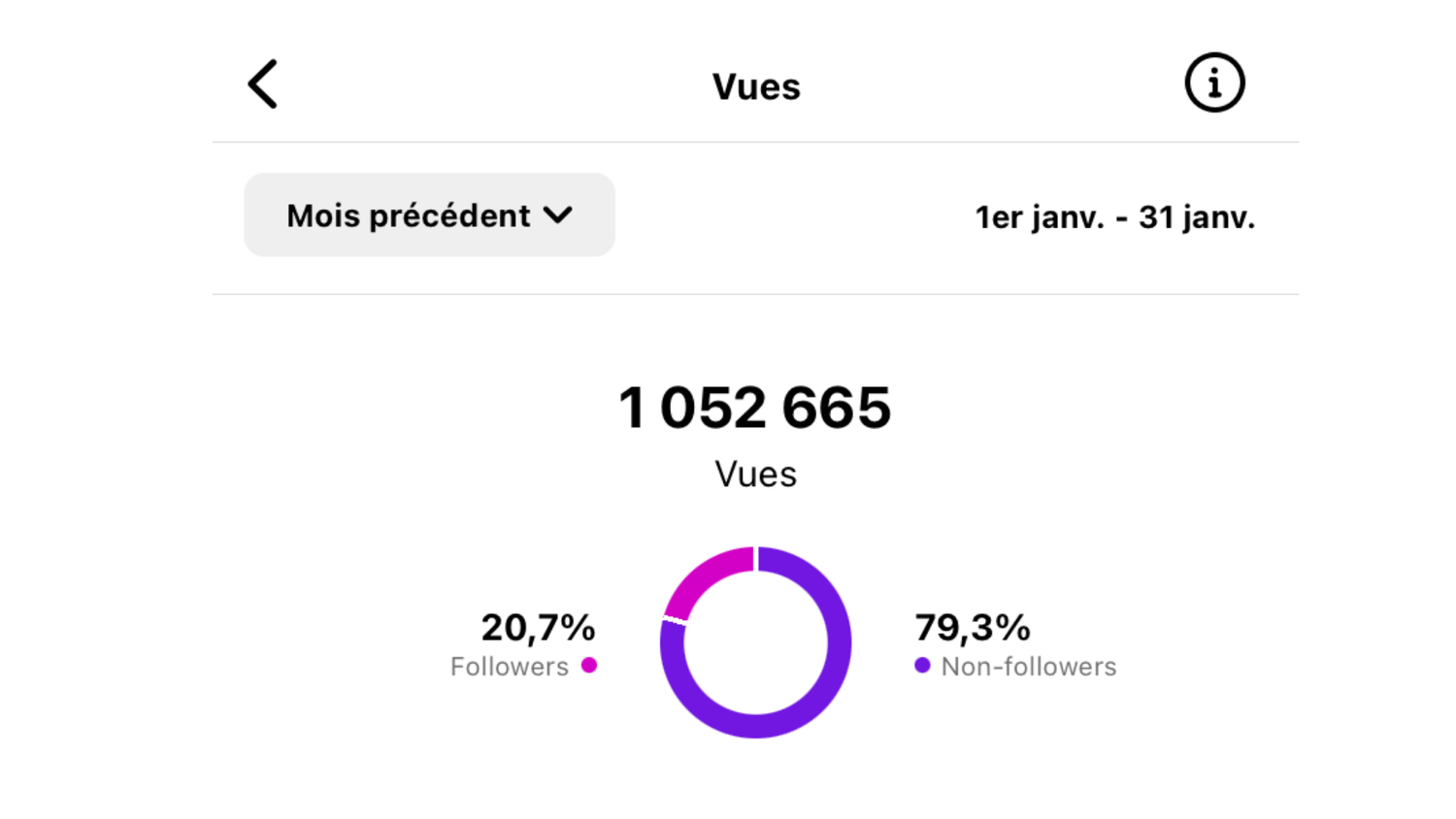Go back using the left arrow
The image size is (1456, 819).
(x=263, y=84)
